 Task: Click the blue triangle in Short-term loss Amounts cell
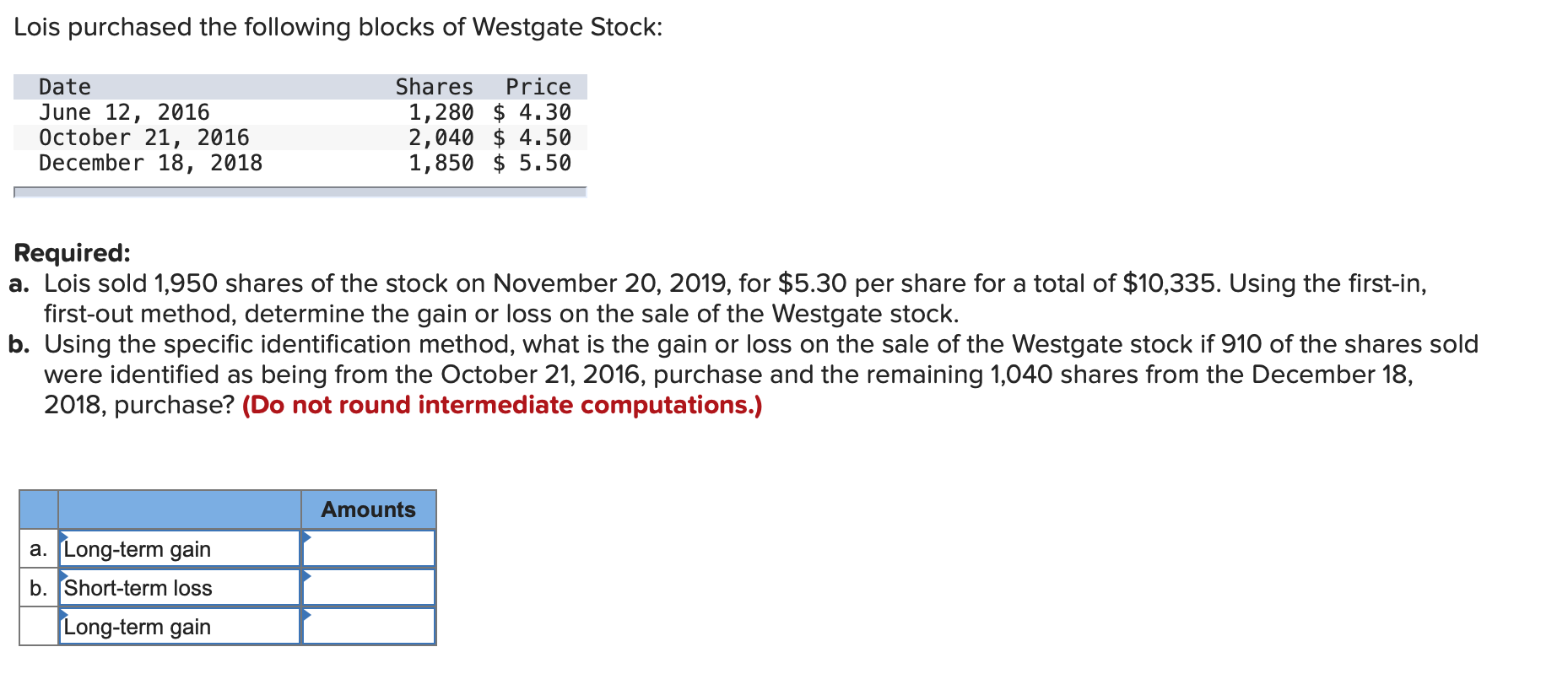pos(307,576)
